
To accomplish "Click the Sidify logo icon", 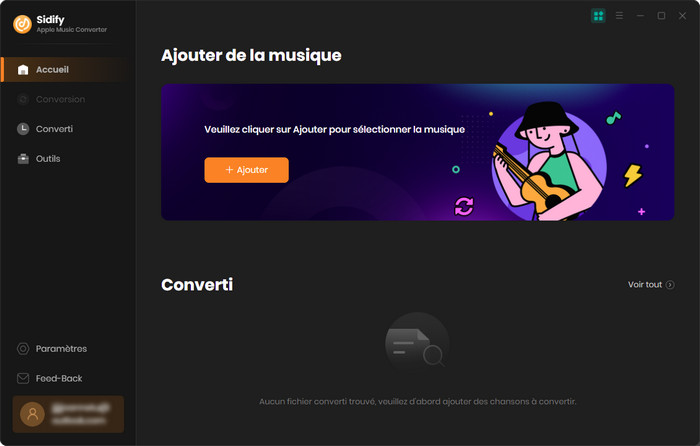I will coord(22,24).
